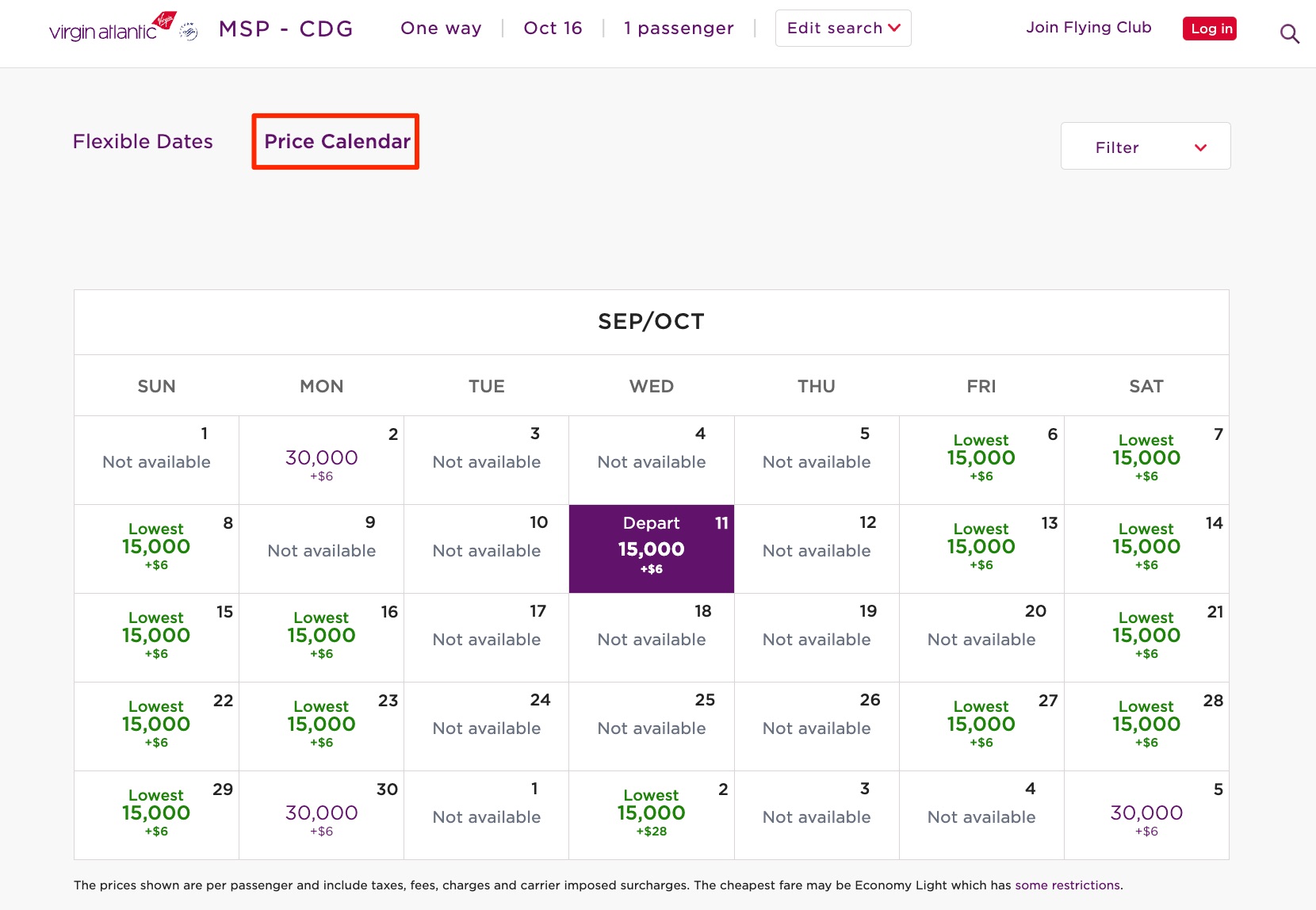Open the Join Flying Club link
The image size is (1316, 910).
[x=1088, y=27]
